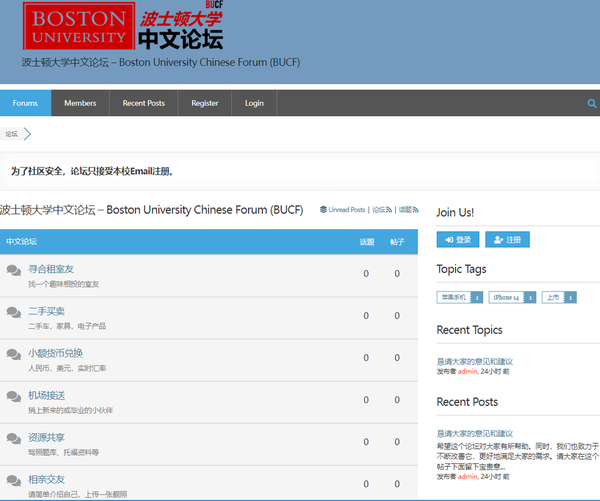The image size is (600, 501).
Task: Click the RSS icon next to 论坛
Action: [x=389, y=210]
